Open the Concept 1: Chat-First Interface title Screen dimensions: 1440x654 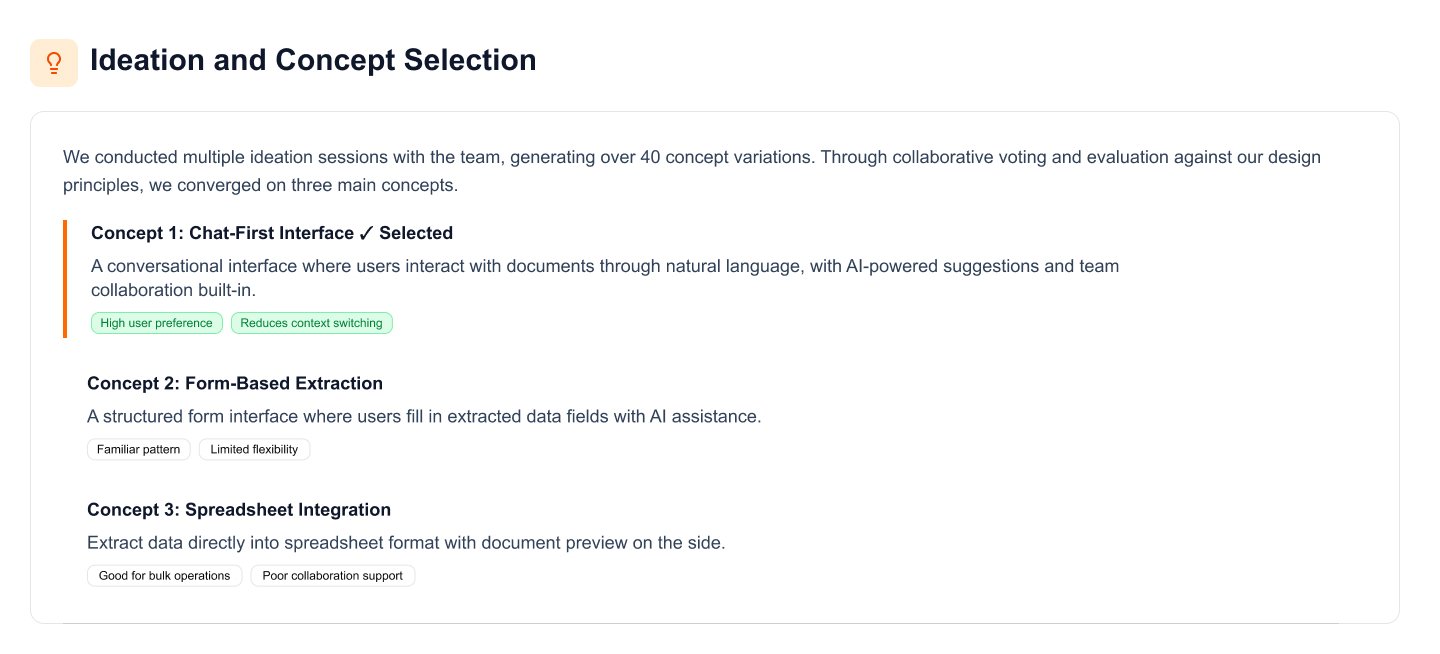(222, 233)
